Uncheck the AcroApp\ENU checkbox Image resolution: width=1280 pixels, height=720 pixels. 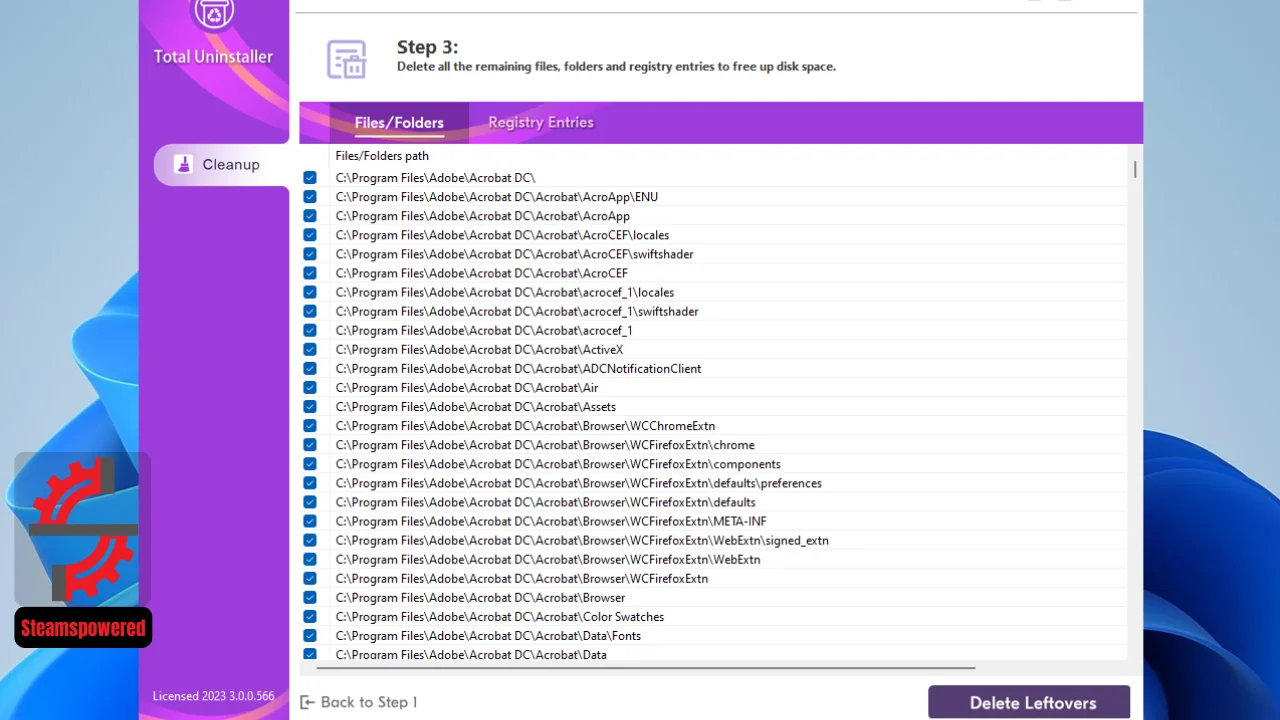[310, 197]
